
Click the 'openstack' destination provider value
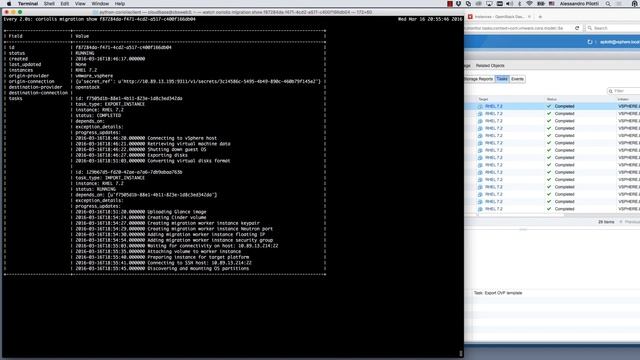pyautogui.click(x=87, y=87)
